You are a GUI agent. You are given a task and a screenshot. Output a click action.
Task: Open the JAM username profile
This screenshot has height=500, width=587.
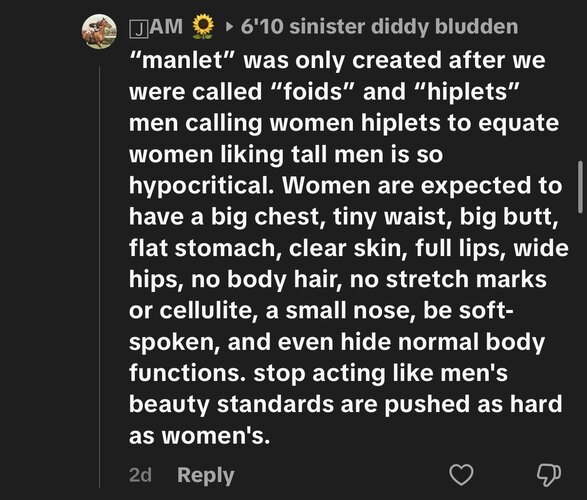(x=156, y=27)
